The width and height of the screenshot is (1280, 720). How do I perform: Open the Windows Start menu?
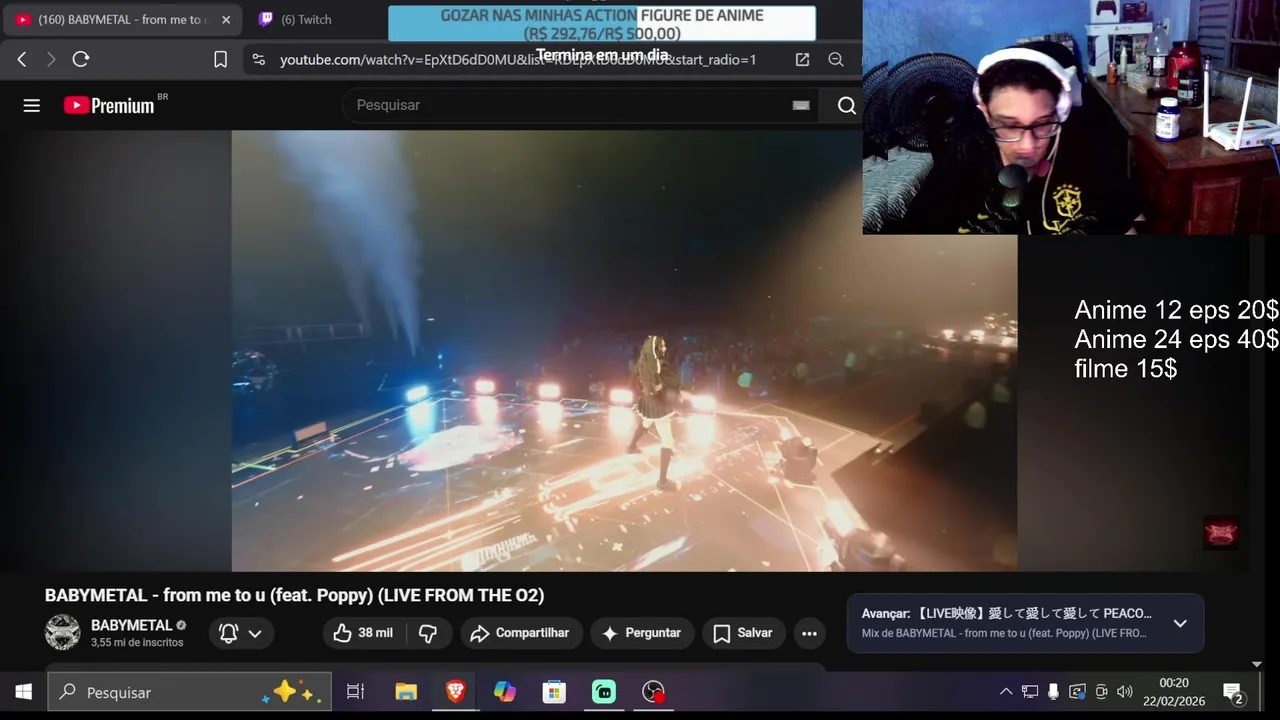(x=23, y=692)
